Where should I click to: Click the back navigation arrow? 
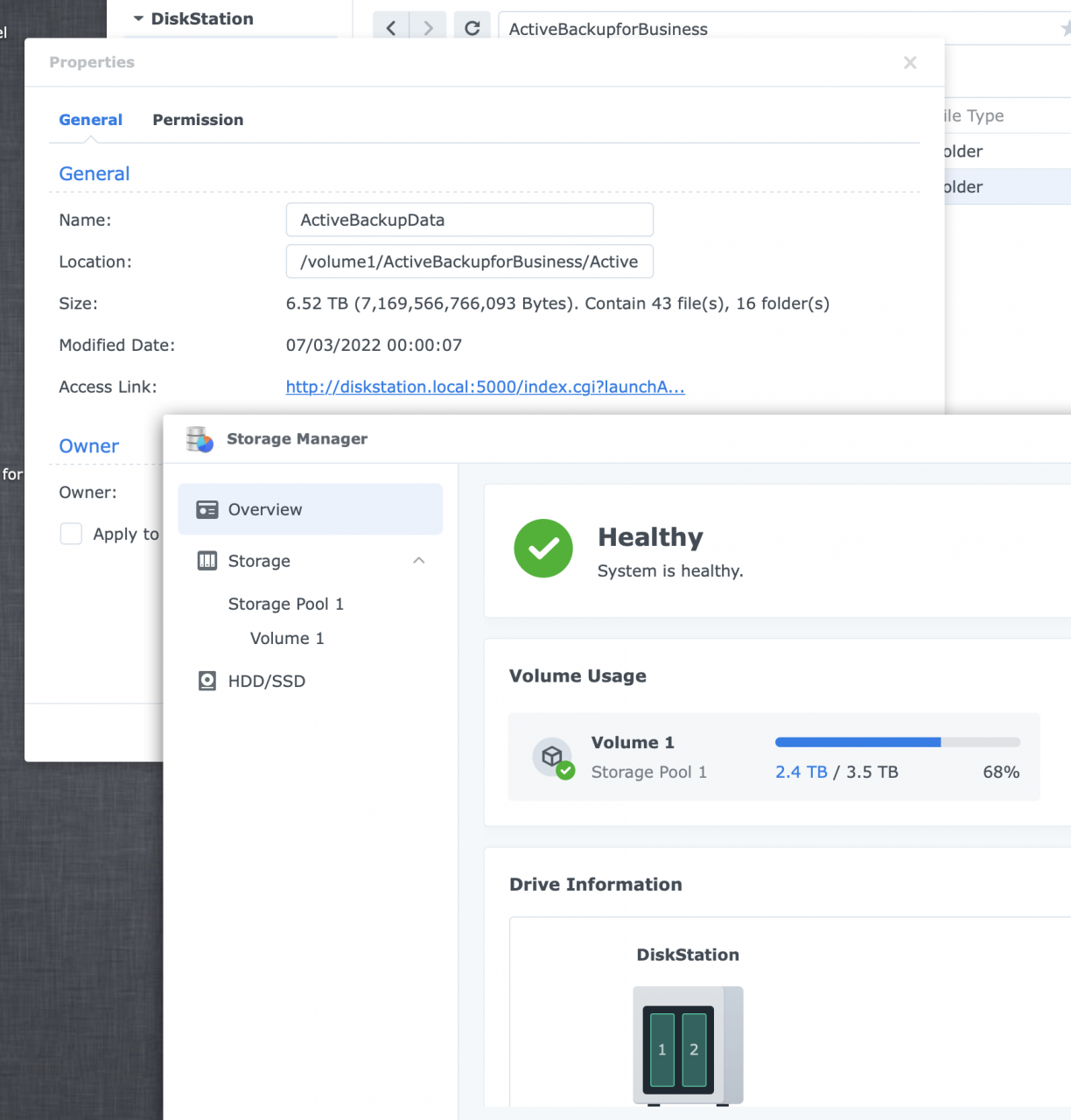pyautogui.click(x=390, y=26)
